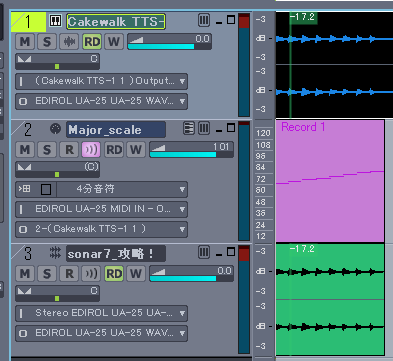Toggle waveform preview icon on track 1
This screenshot has width=393, height=361.
pos(69,42)
